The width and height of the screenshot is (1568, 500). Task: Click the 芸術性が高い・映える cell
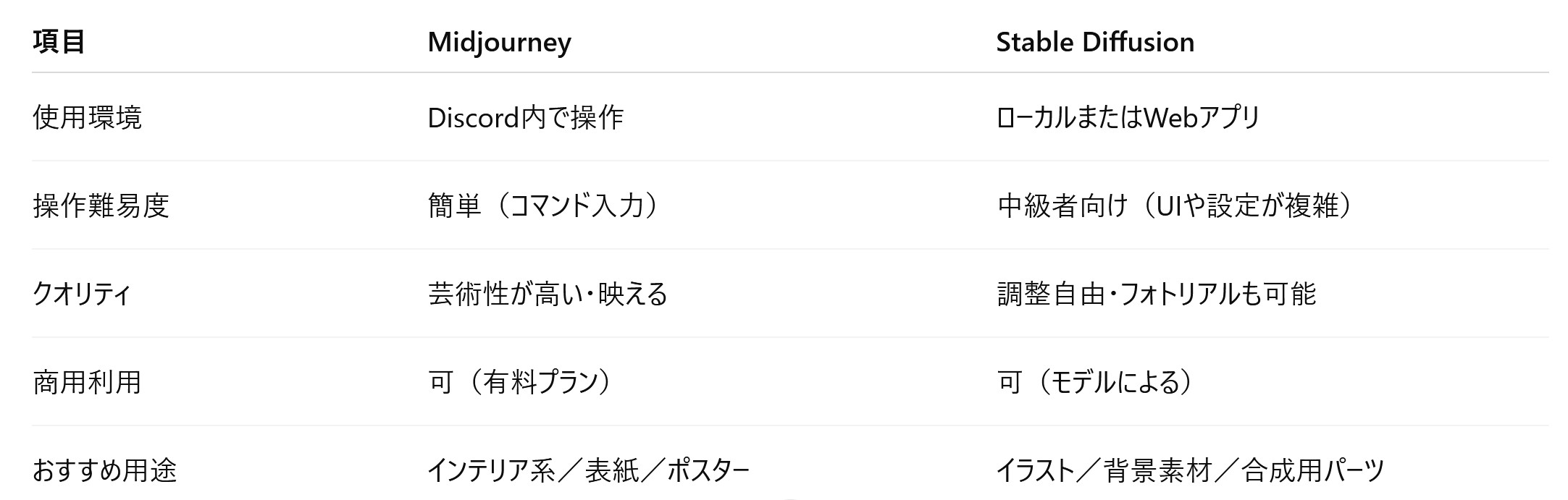[548, 295]
